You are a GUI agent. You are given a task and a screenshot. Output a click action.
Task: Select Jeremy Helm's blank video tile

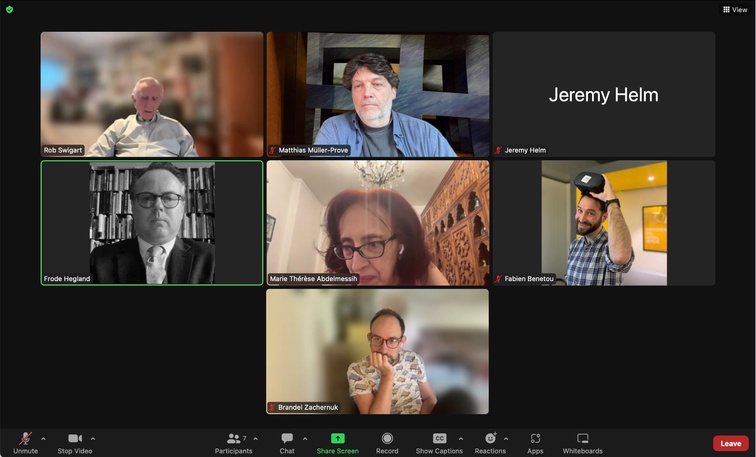click(603, 94)
